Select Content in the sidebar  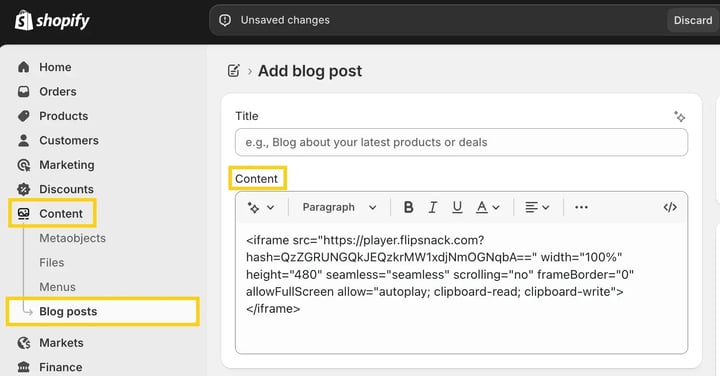point(61,213)
